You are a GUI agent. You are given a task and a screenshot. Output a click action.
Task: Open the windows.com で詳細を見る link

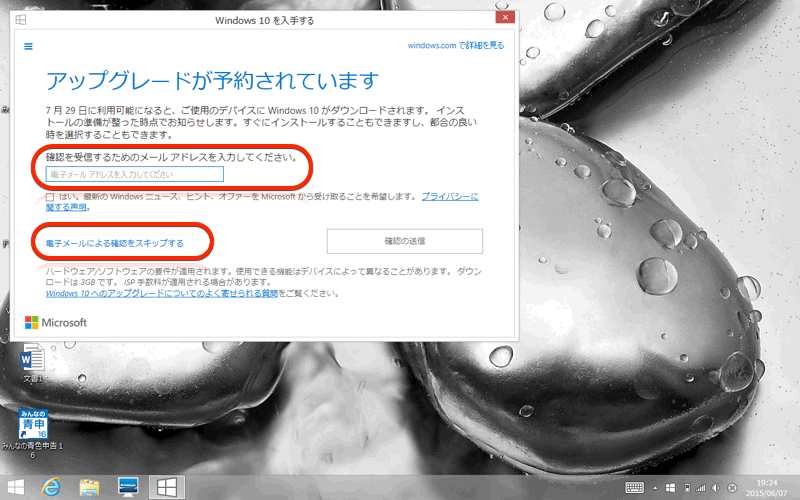(455, 45)
